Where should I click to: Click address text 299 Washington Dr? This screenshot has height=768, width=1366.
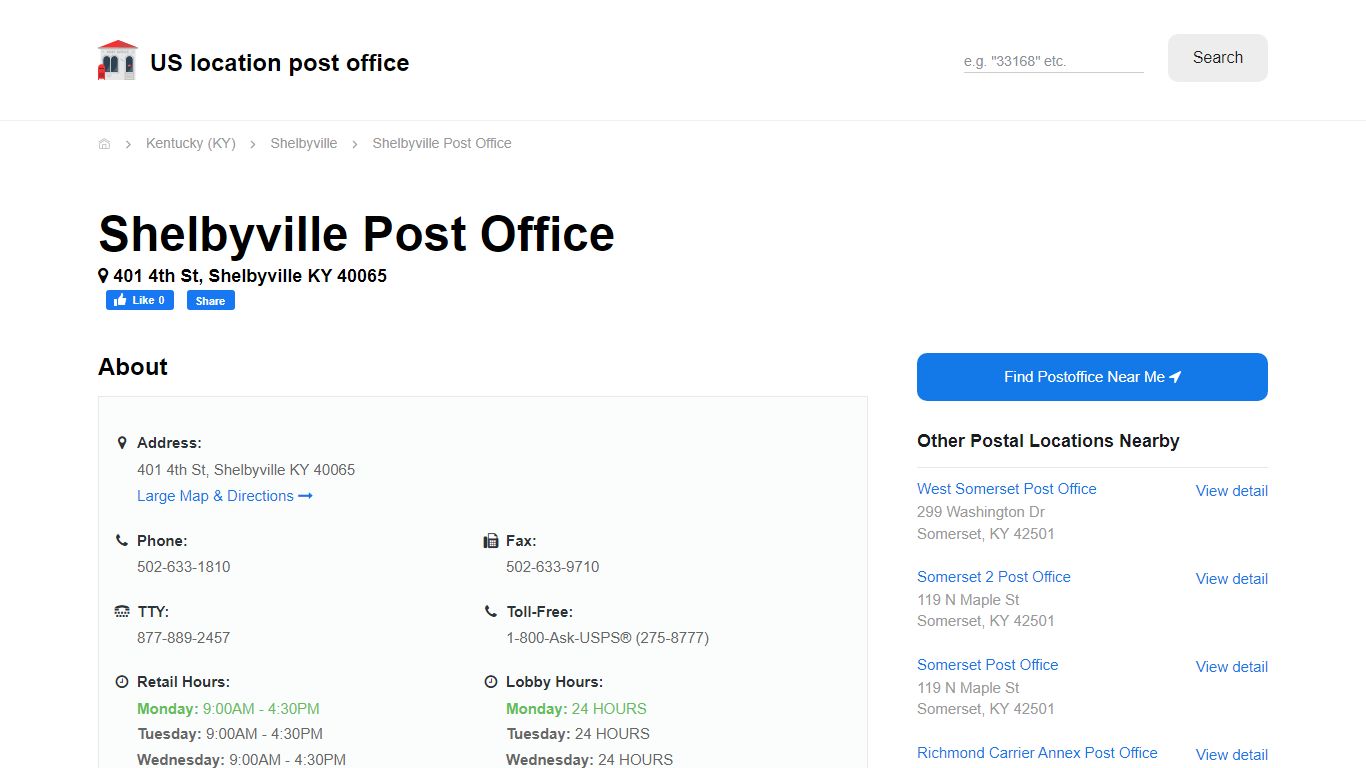pos(981,512)
